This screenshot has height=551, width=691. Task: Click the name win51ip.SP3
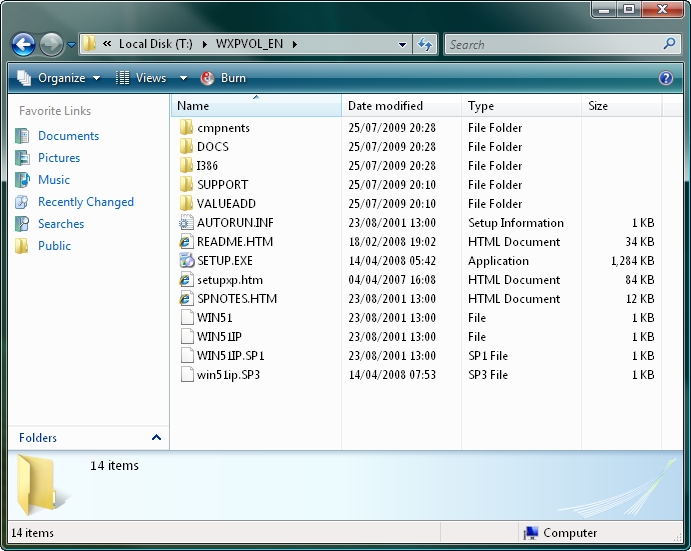click(228, 375)
